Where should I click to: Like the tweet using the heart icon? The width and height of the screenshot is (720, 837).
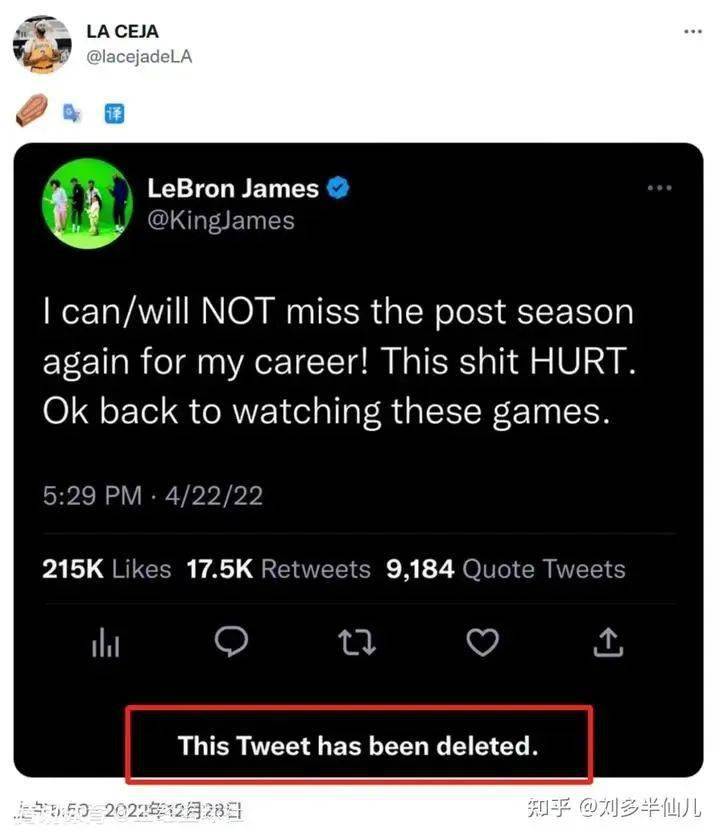pyautogui.click(x=483, y=644)
